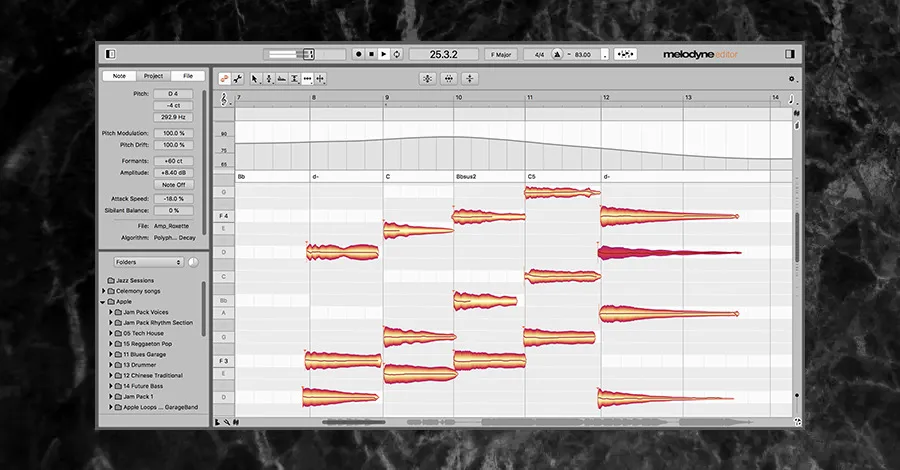
Task: Click the Stop button
Action: coord(371,54)
